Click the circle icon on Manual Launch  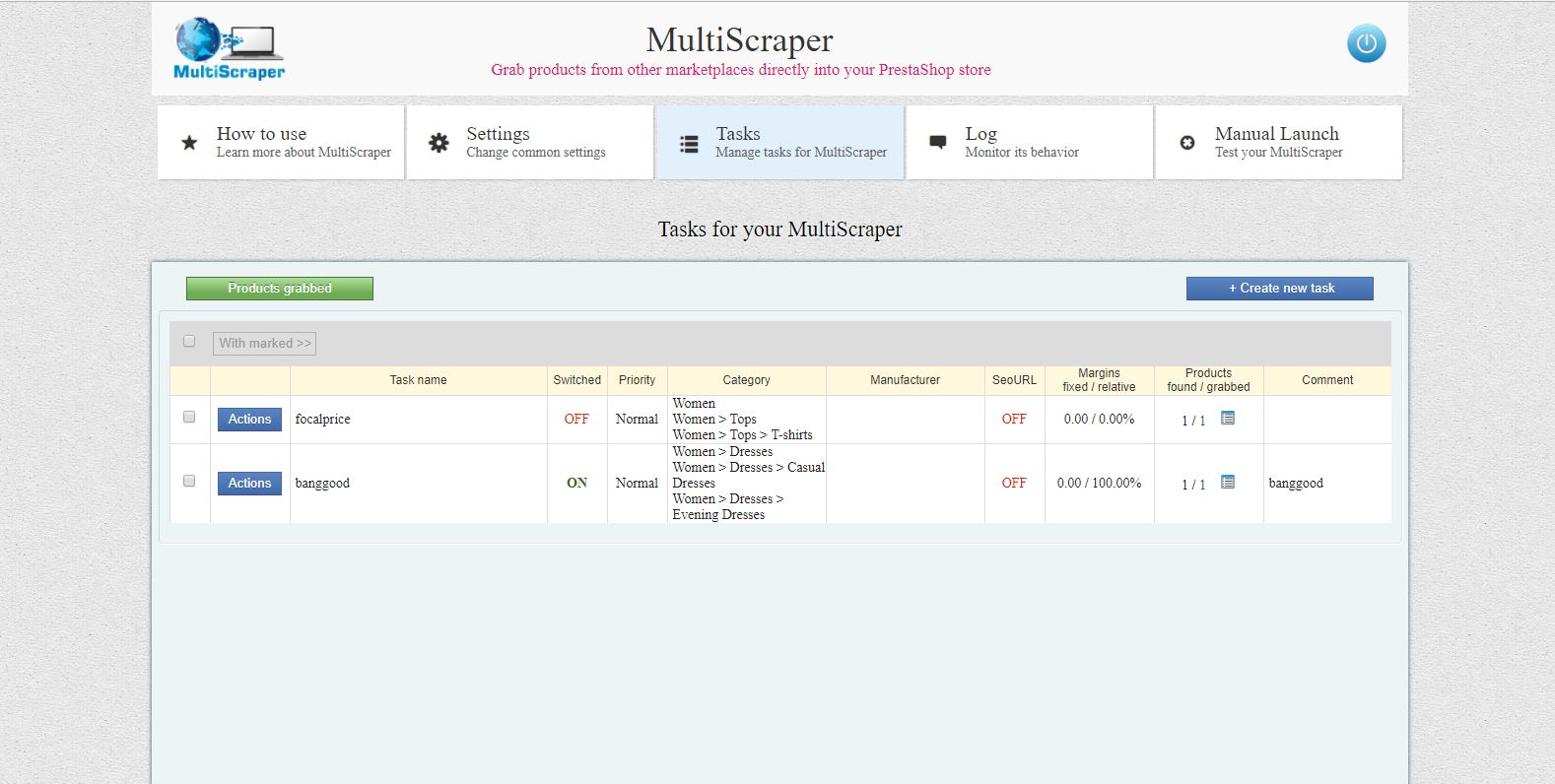point(1187,143)
